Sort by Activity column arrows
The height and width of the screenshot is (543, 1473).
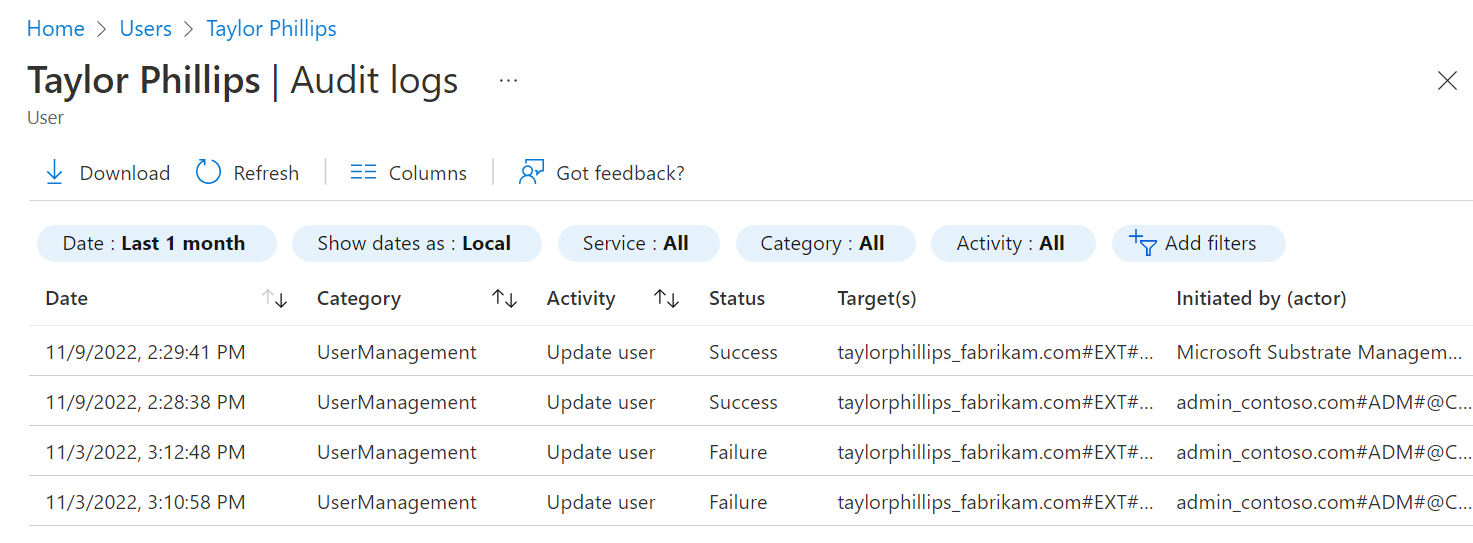tap(666, 298)
